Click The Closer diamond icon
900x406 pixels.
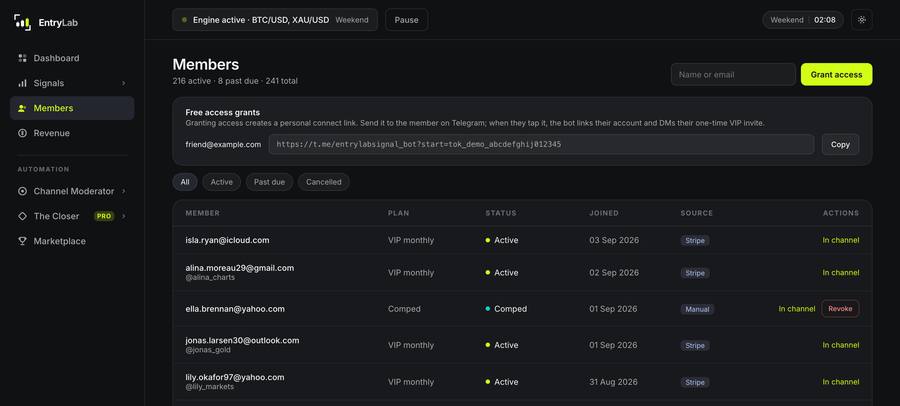[22, 216]
